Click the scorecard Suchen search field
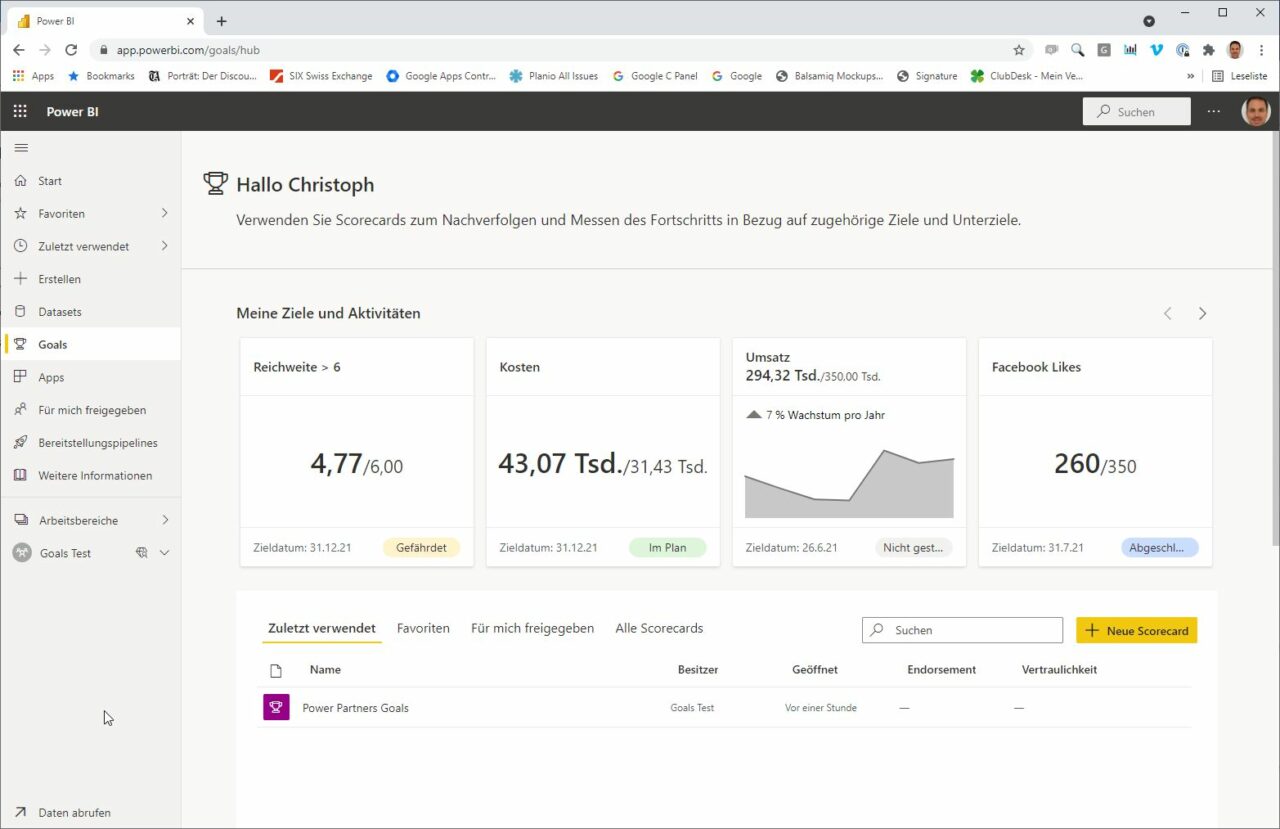The image size is (1280, 829). (x=961, y=630)
